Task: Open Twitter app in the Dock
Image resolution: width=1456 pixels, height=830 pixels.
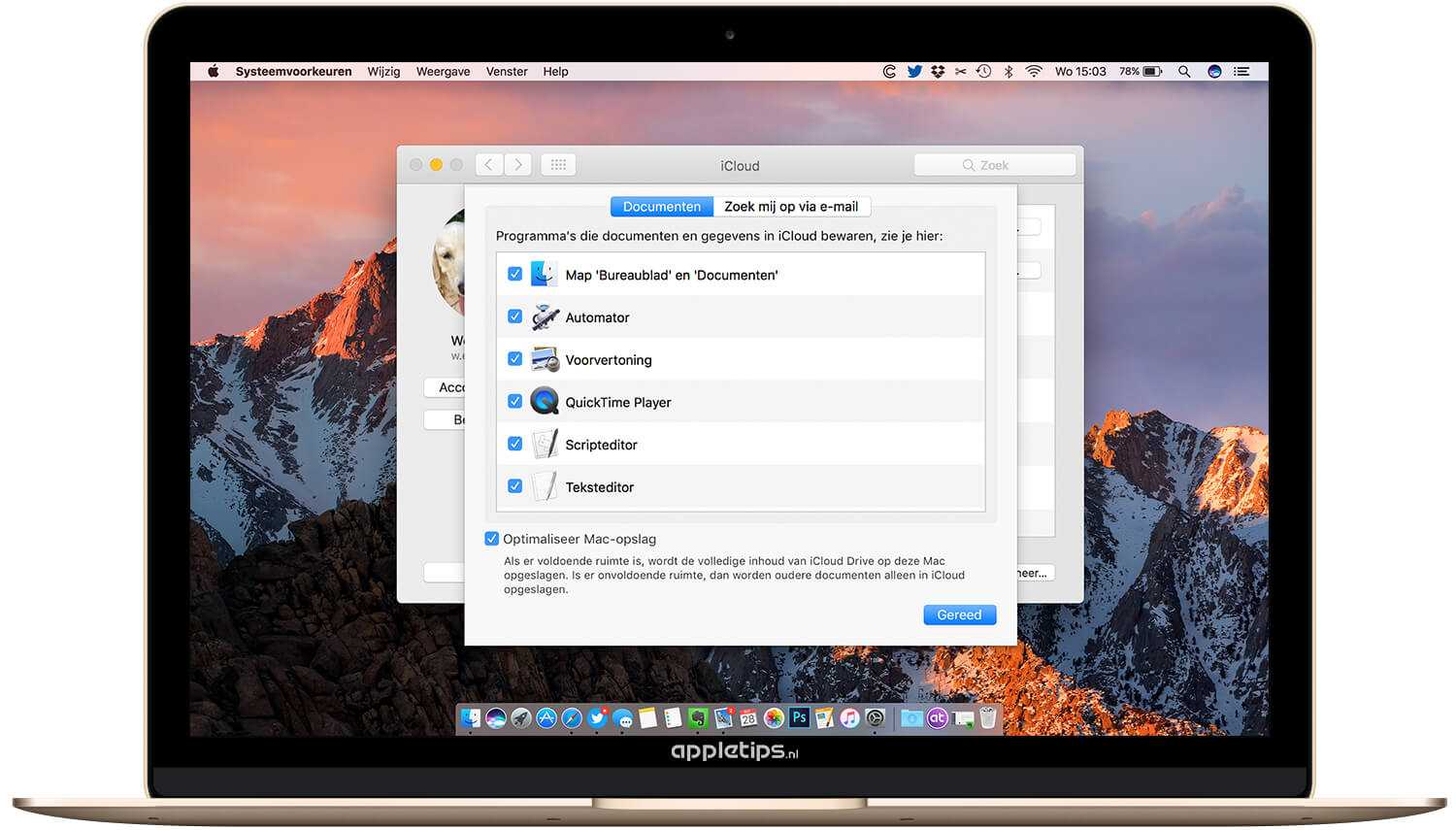Action: (x=597, y=718)
